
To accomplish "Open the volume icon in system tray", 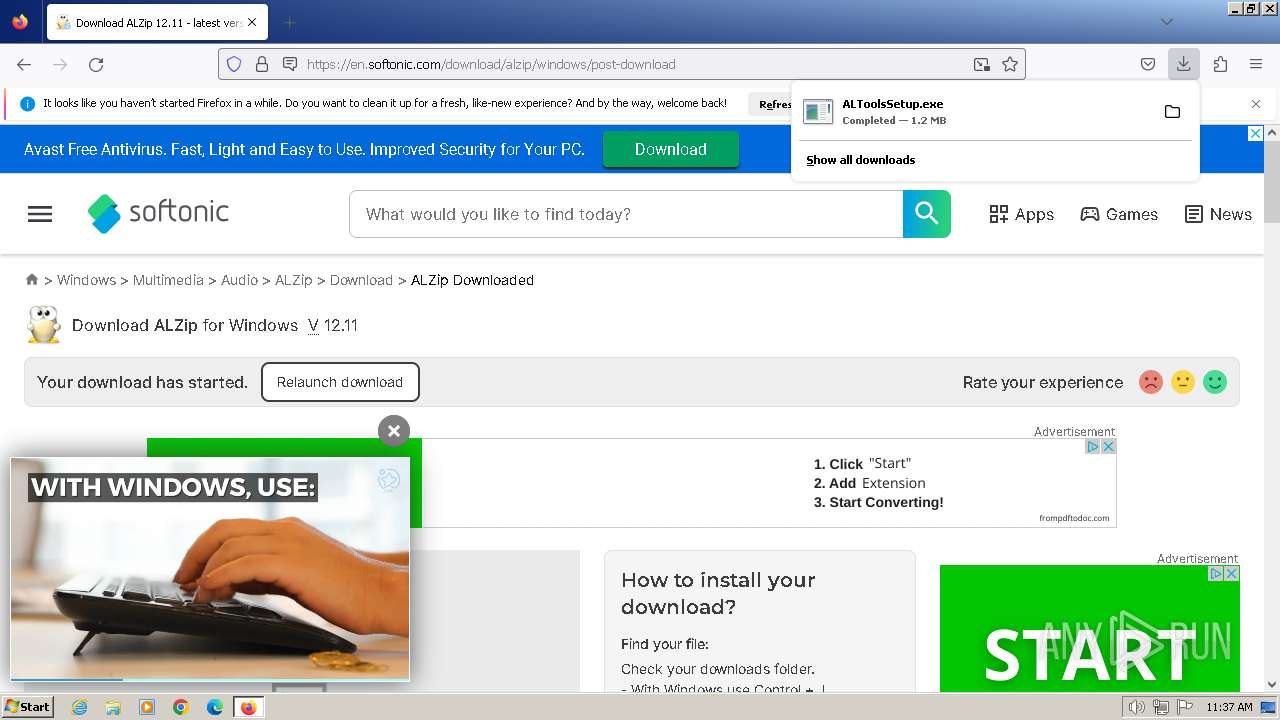I will click(1136, 707).
